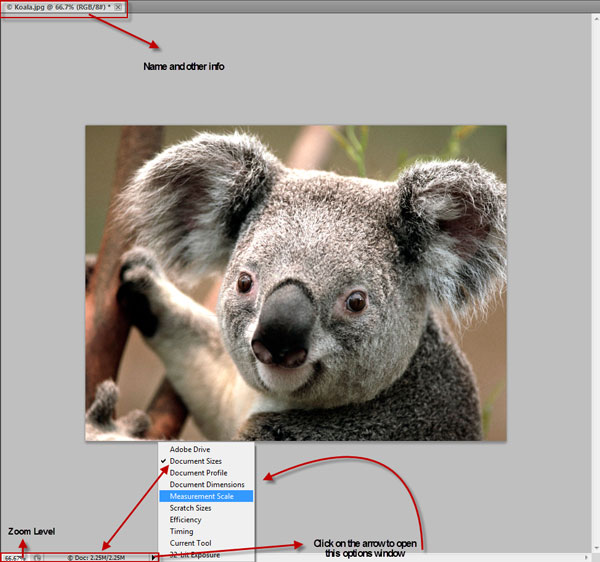Choose Document Profile in the popup menu
600x562 pixels.
(198, 473)
